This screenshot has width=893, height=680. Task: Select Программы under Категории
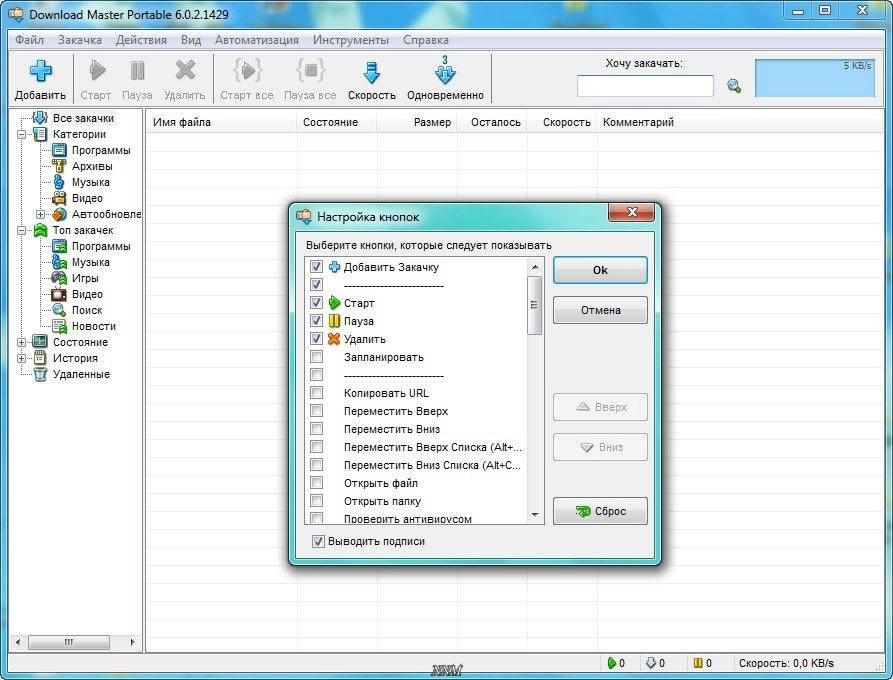tap(101, 150)
